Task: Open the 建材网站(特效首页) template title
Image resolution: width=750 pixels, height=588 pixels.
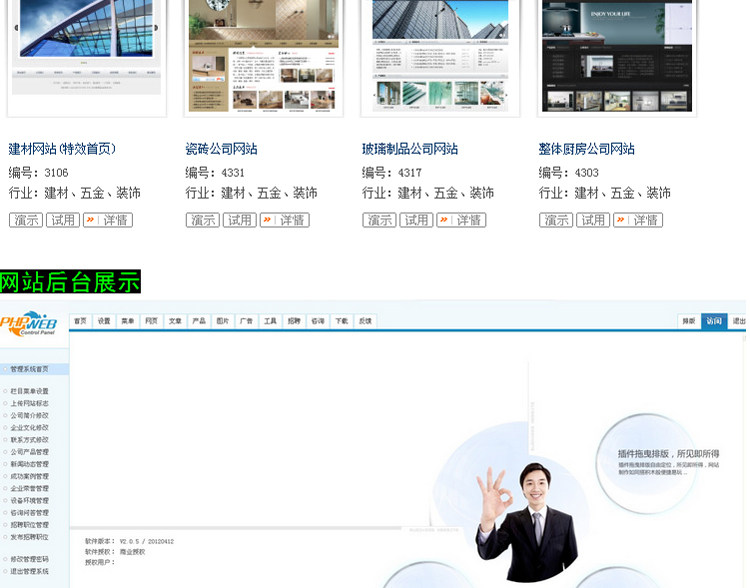Action: (x=62, y=149)
